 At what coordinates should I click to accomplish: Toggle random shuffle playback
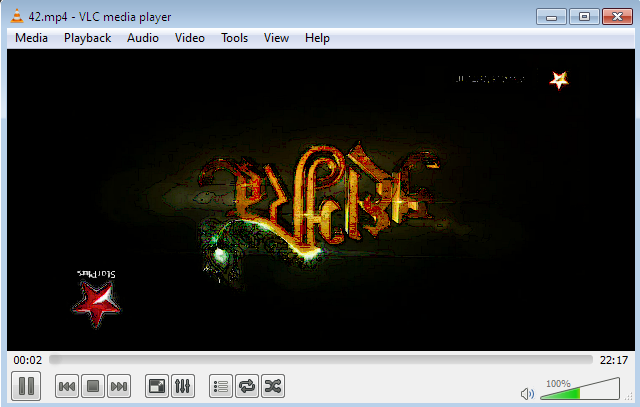point(273,386)
